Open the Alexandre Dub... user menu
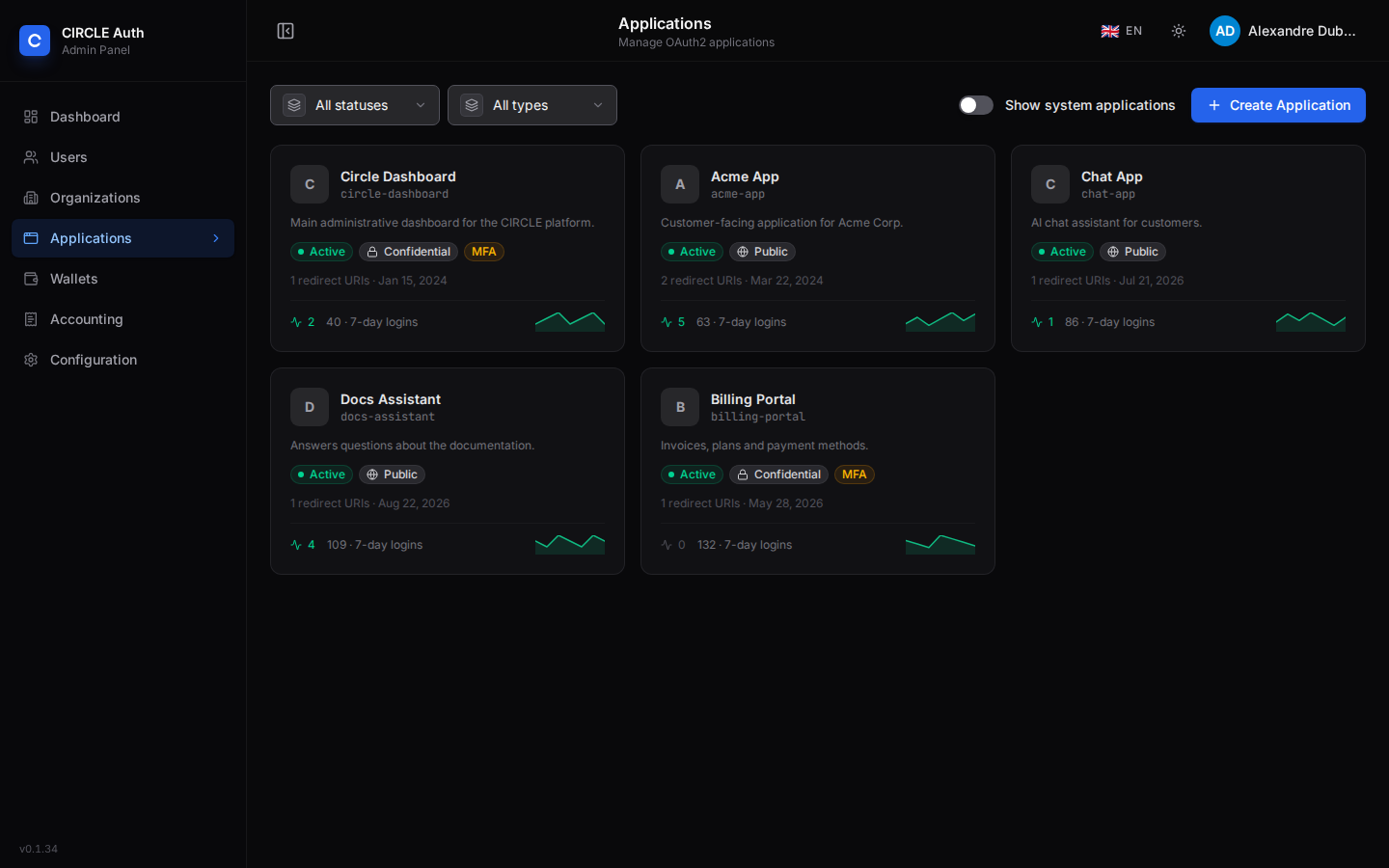 click(1284, 31)
